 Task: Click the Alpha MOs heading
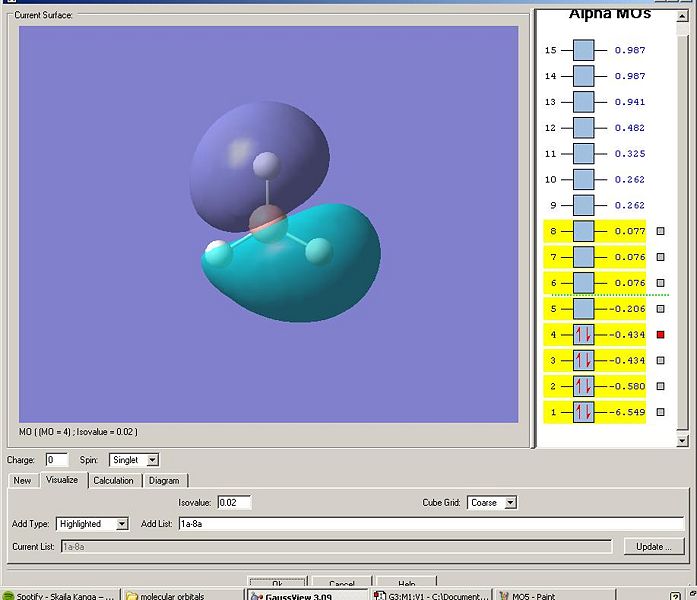tap(610, 13)
